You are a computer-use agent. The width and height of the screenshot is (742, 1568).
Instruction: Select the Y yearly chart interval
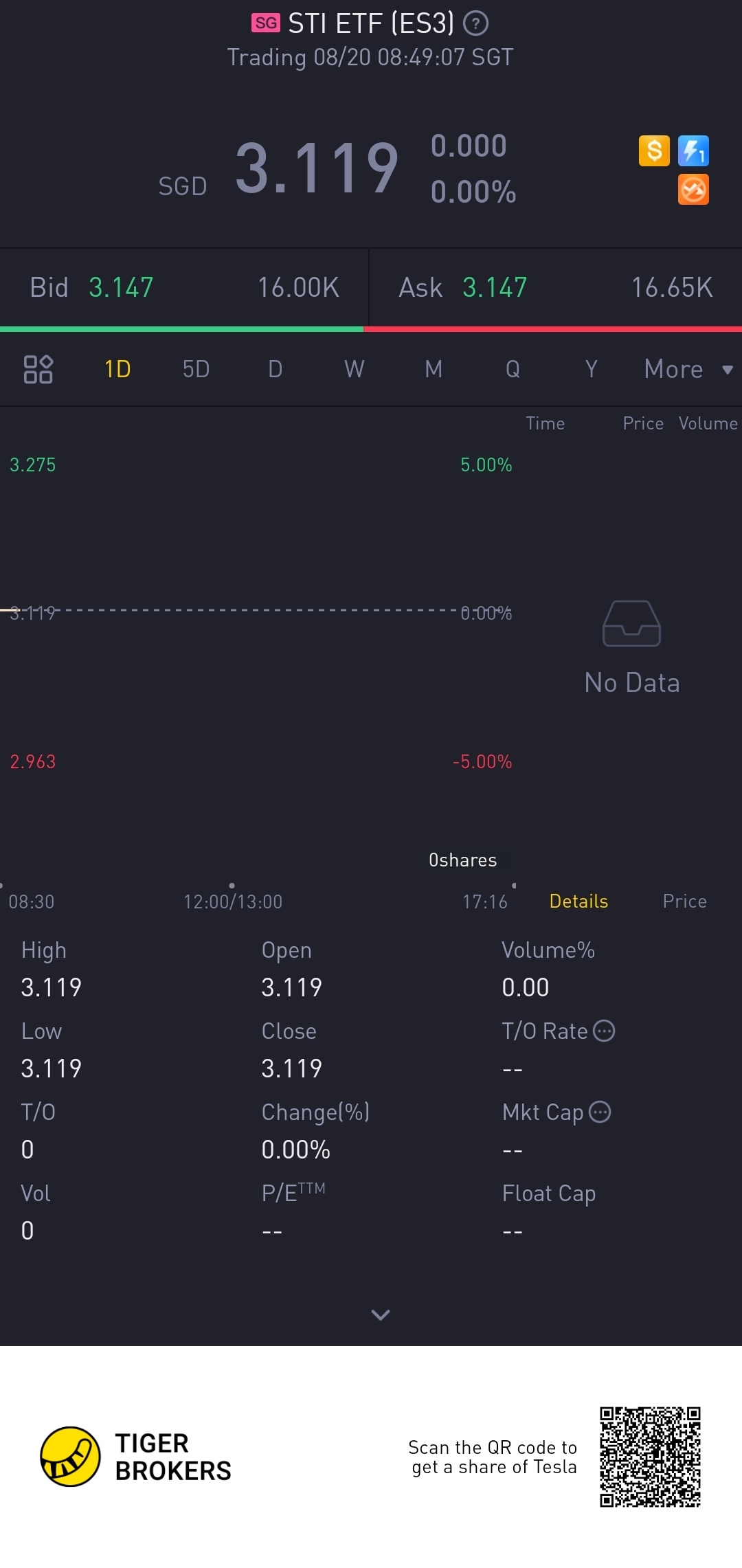pyautogui.click(x=591, y=369)
